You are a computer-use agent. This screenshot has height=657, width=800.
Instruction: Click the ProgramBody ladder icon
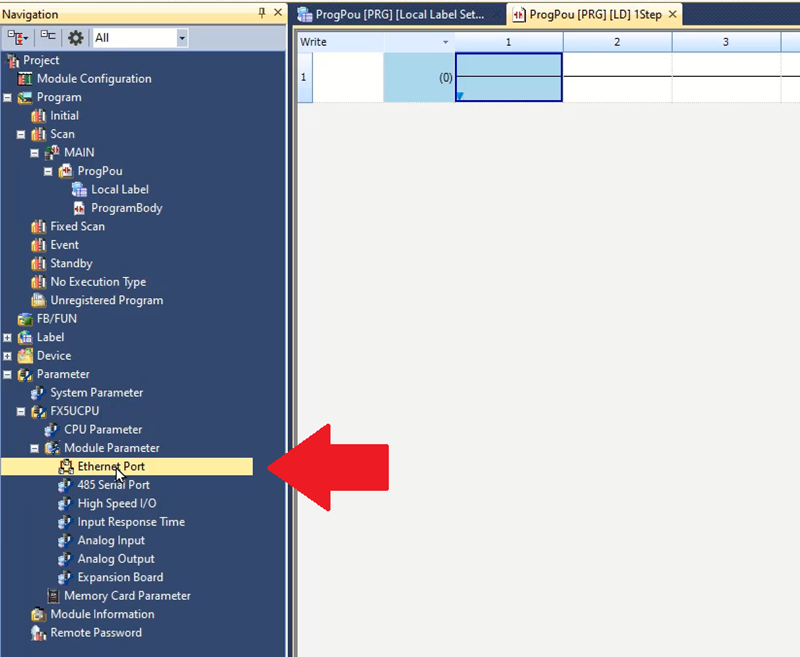[x=79, y=208]
